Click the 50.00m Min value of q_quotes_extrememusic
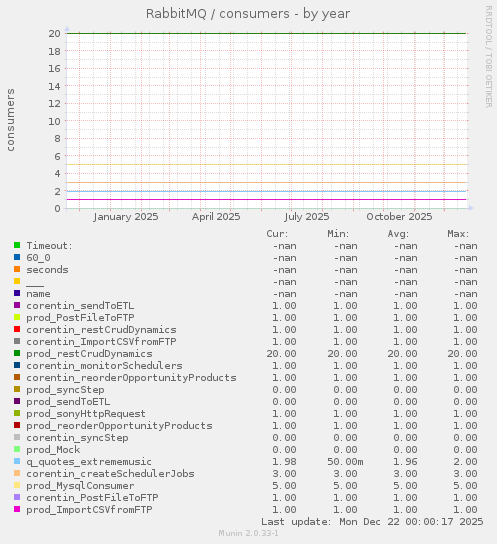This screenshot has width=497, height=544. 345,462
